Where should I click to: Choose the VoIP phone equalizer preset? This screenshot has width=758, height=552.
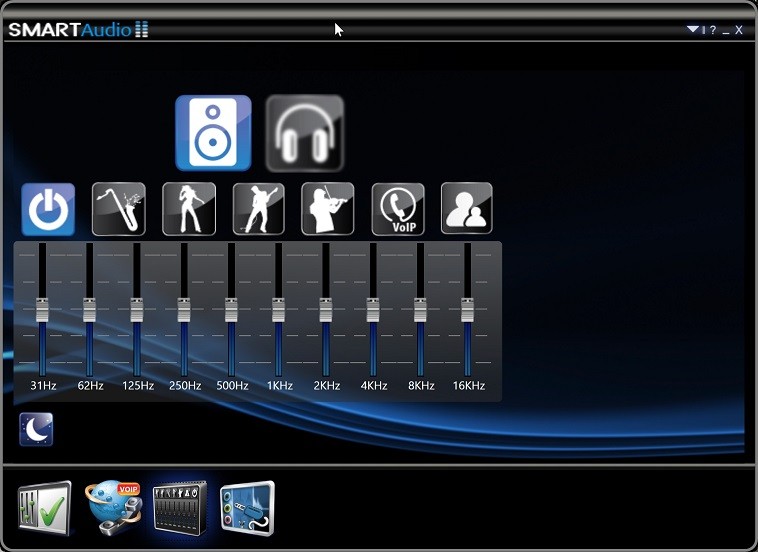coord(398,209)
